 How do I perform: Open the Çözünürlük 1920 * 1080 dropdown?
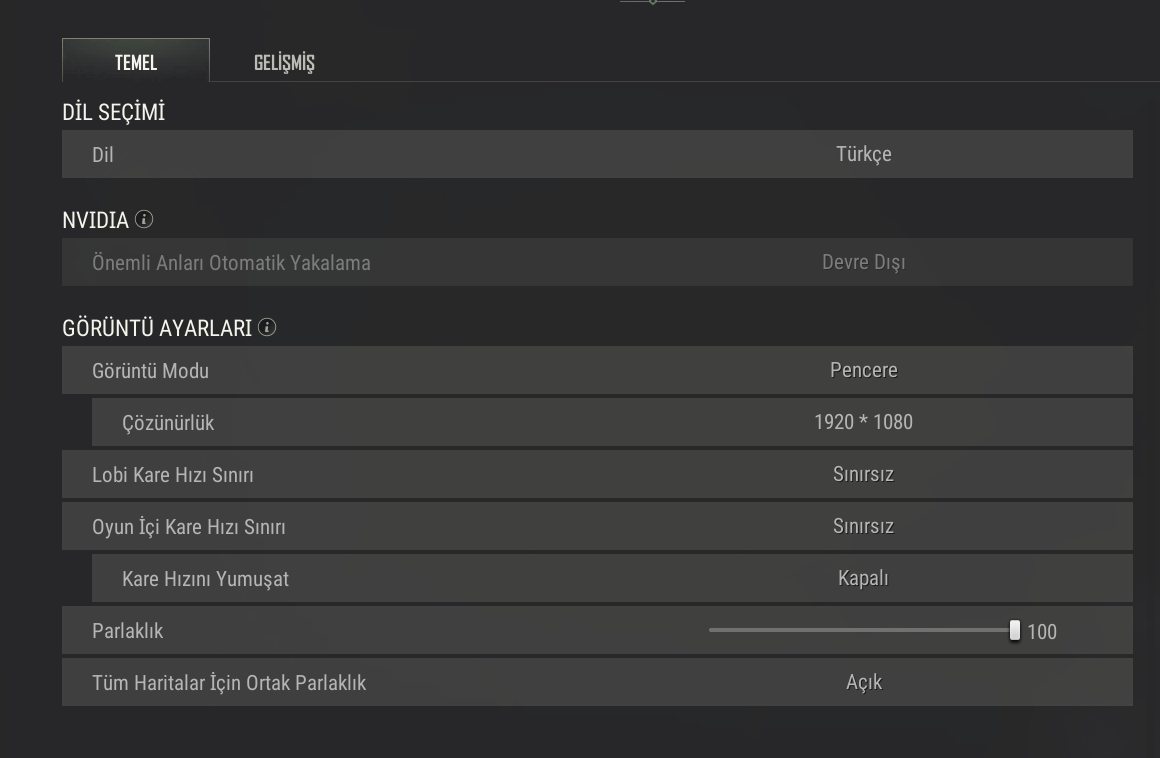[x=863, y=422]
